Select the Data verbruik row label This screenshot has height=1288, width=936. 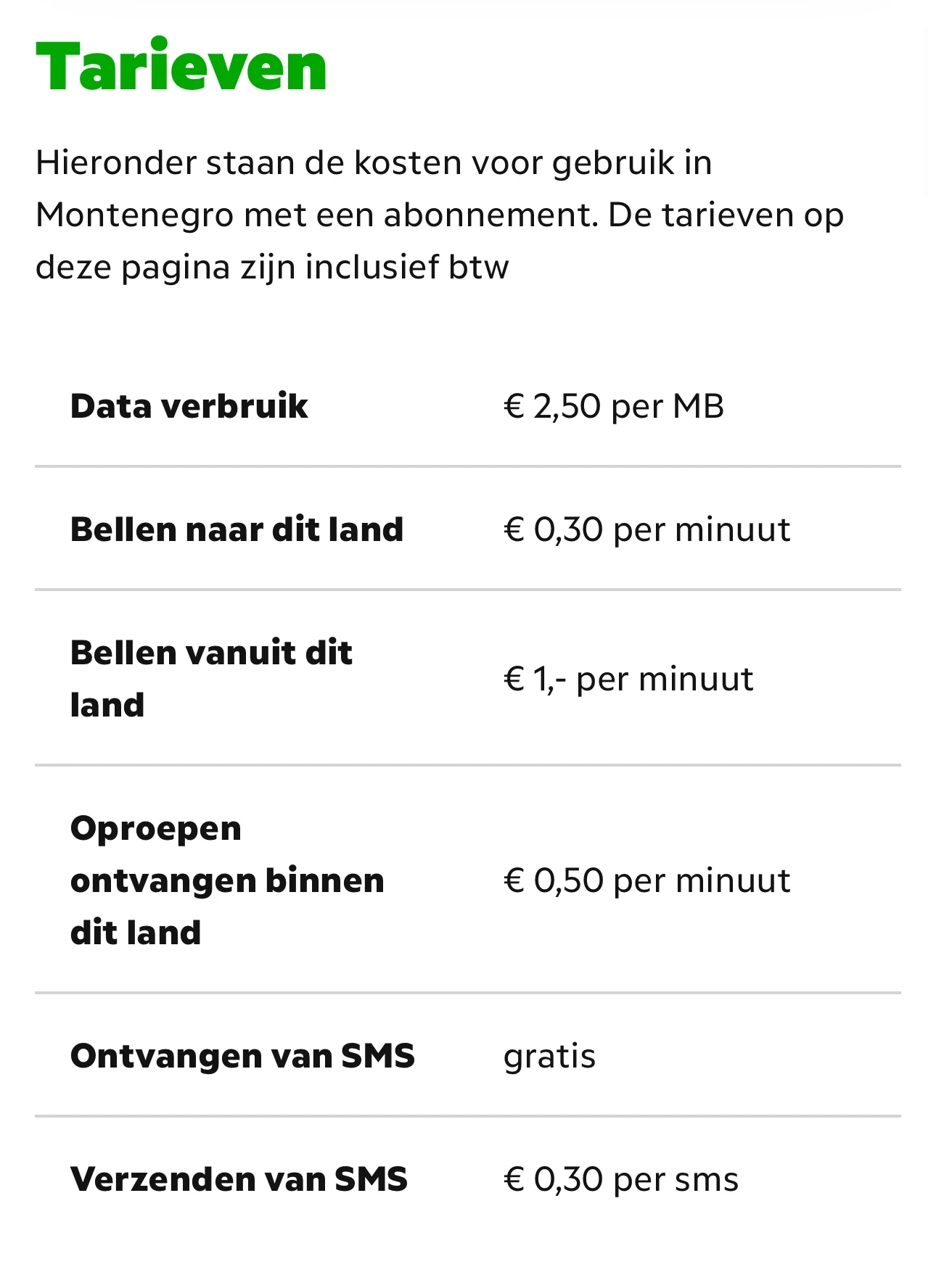189,406
